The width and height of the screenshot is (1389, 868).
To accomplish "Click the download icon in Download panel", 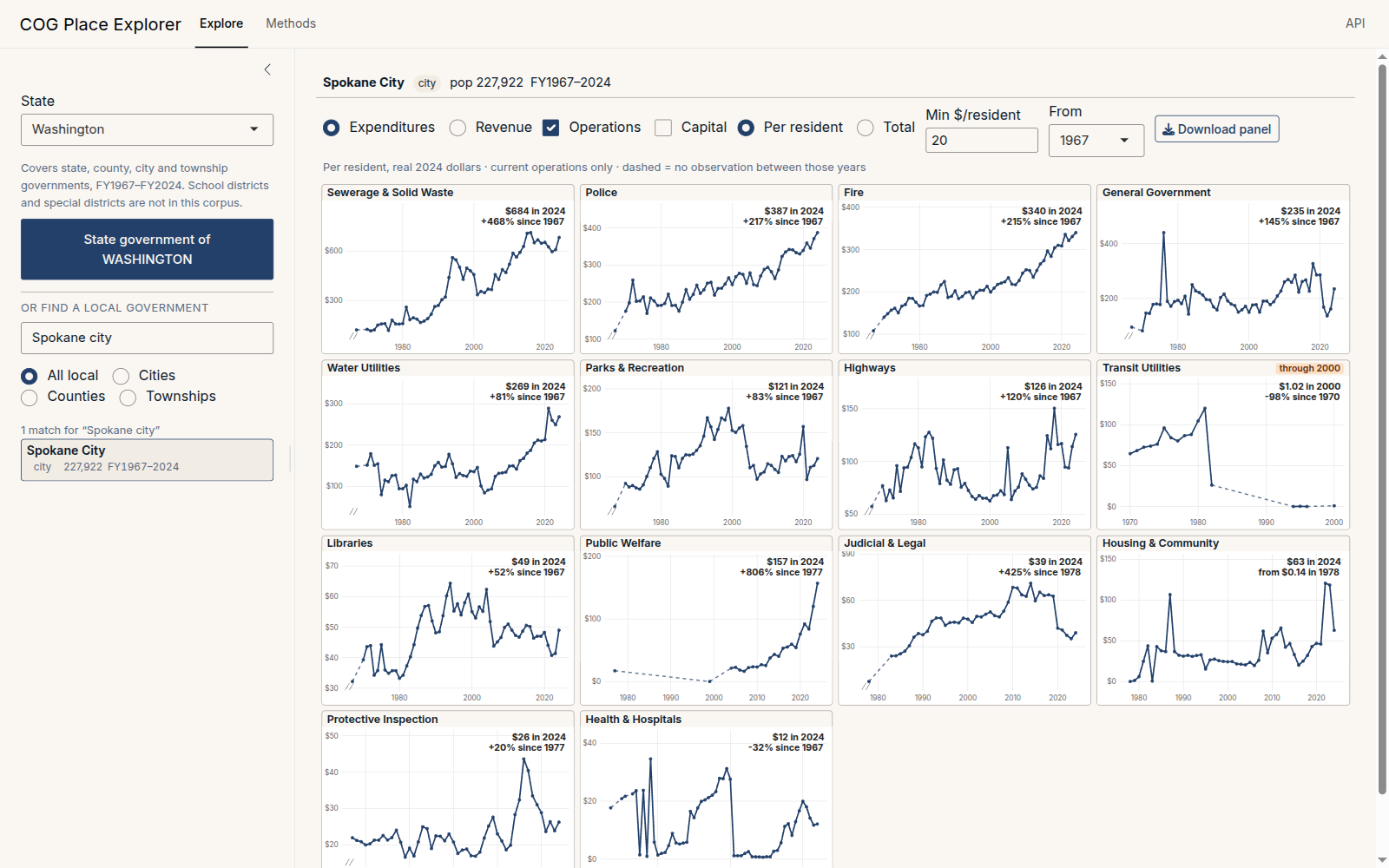I will click(1168, 129).
